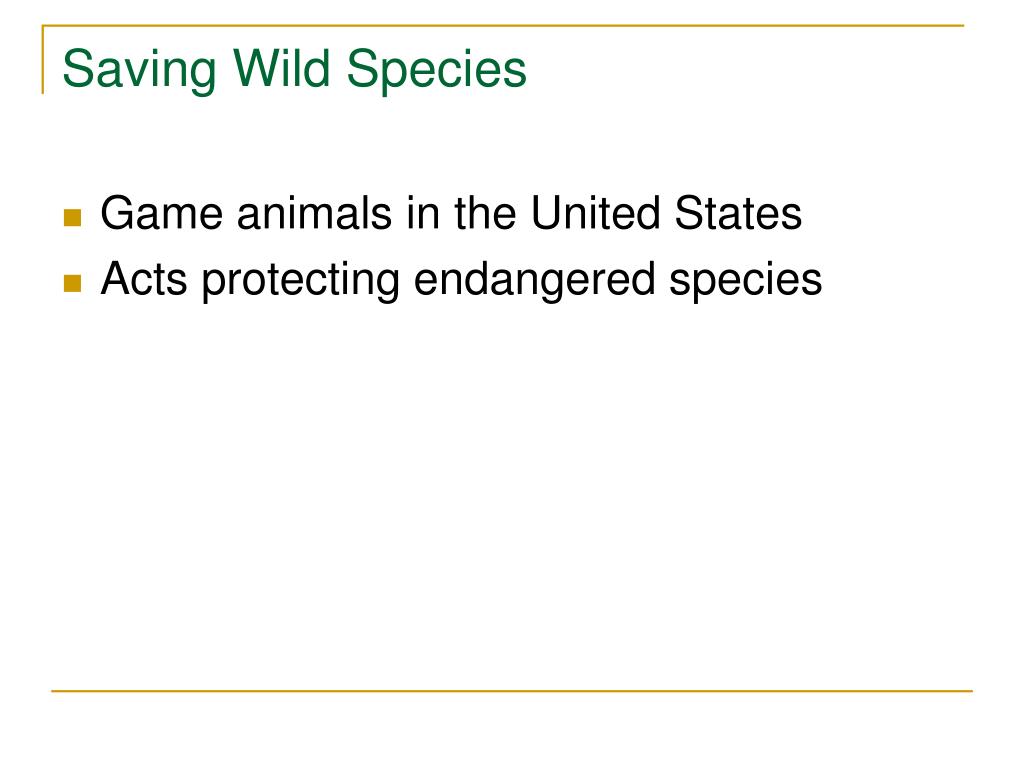
Task: Click the word Acts in second bullet
Action: click(144, 279)
